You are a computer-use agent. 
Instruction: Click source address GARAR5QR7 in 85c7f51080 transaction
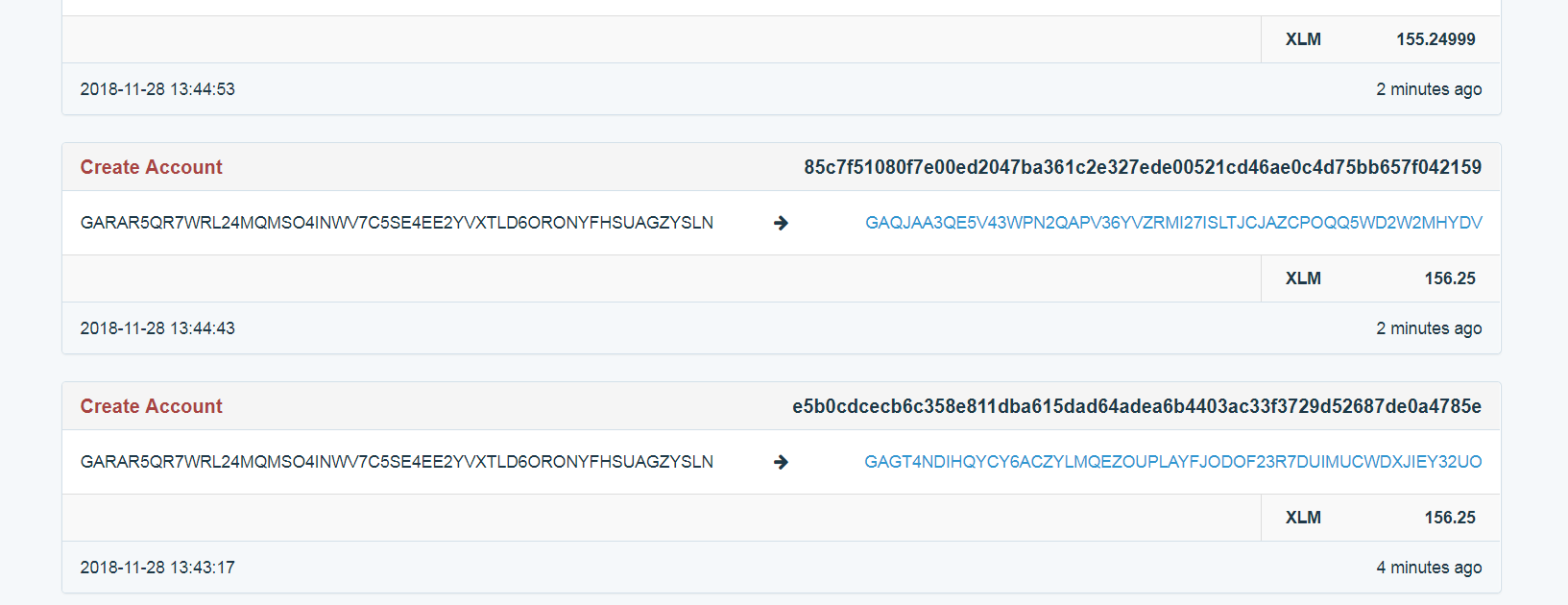tap(397, 223)
